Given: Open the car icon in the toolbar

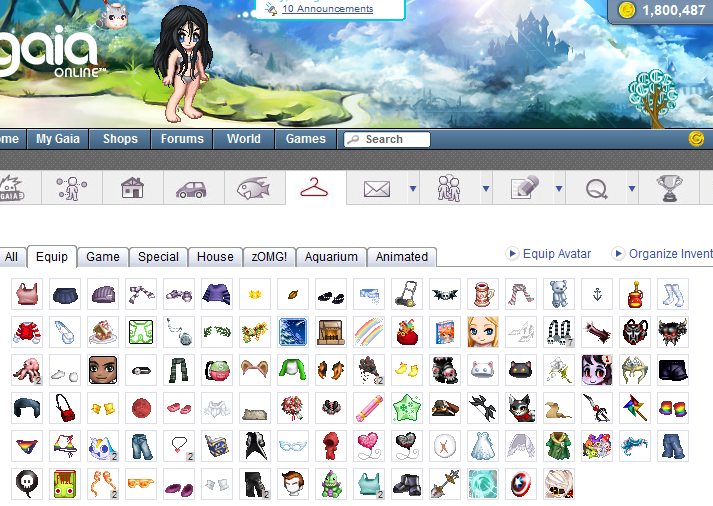Looking at the screenshot, I should (191, 189).
